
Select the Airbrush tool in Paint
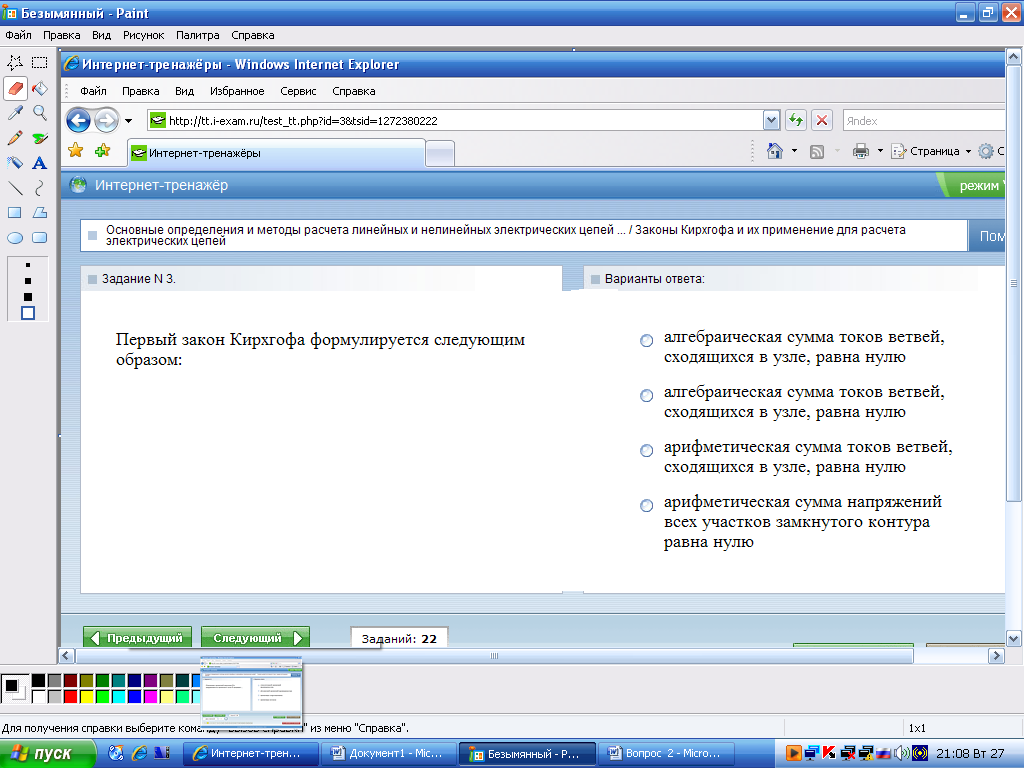point(14,163)
